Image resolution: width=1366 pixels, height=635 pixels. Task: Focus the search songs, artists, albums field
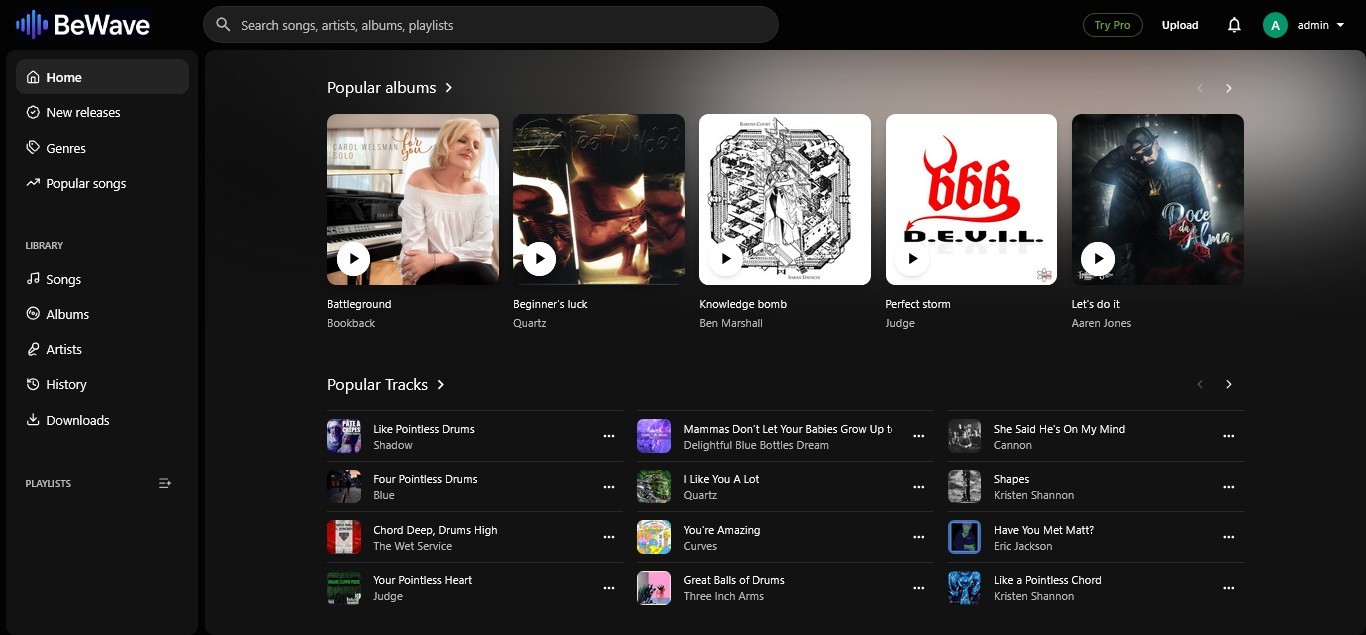[x=490, y=25]
